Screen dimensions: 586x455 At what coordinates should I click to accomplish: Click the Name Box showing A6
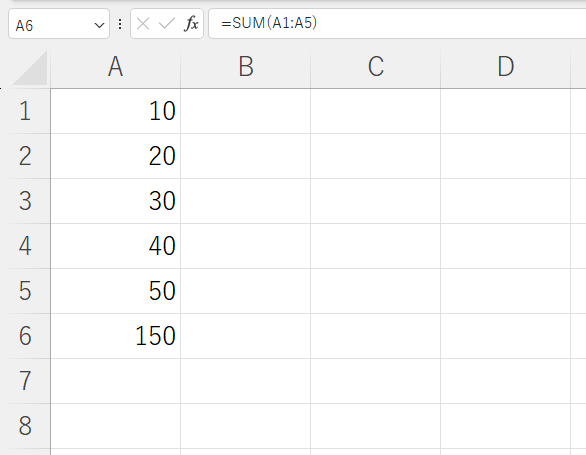[59, 24]
